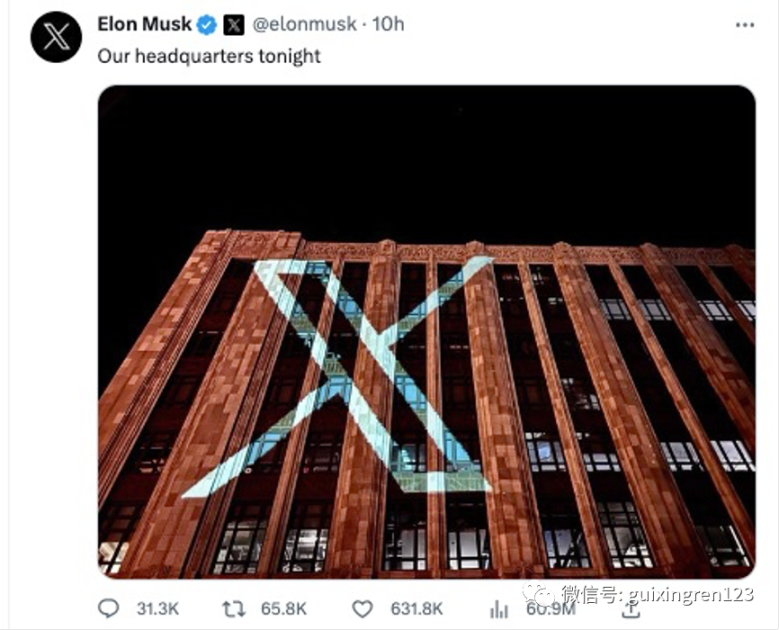Click the repost arrows icon
Screen dimensions: 779x630
pyautogui.click(x=234, y=608)
